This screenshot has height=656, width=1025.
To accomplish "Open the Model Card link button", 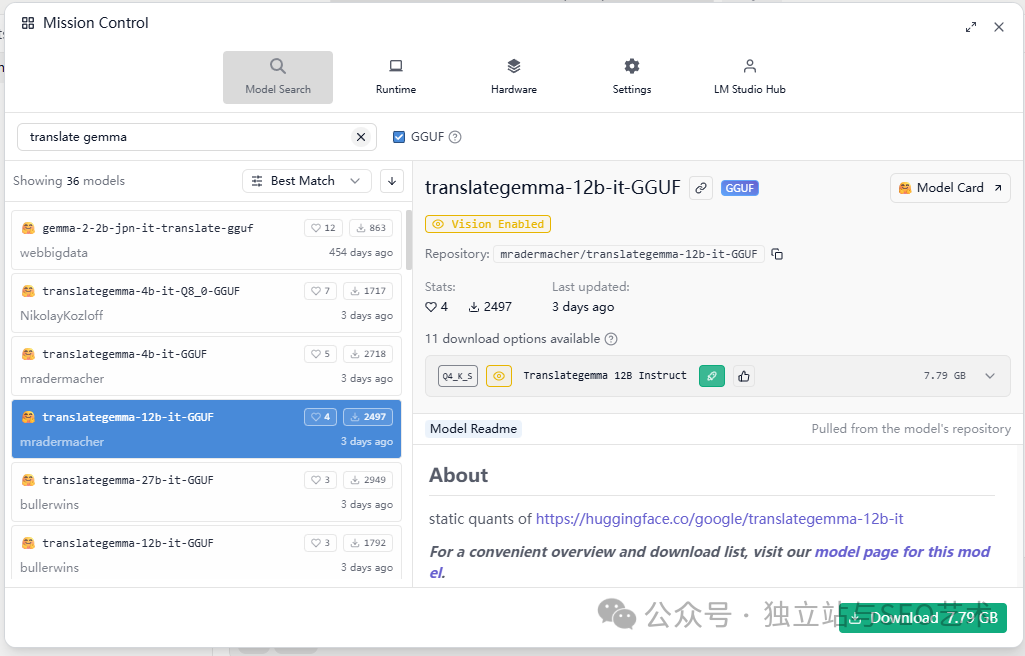I will point(950,188).
